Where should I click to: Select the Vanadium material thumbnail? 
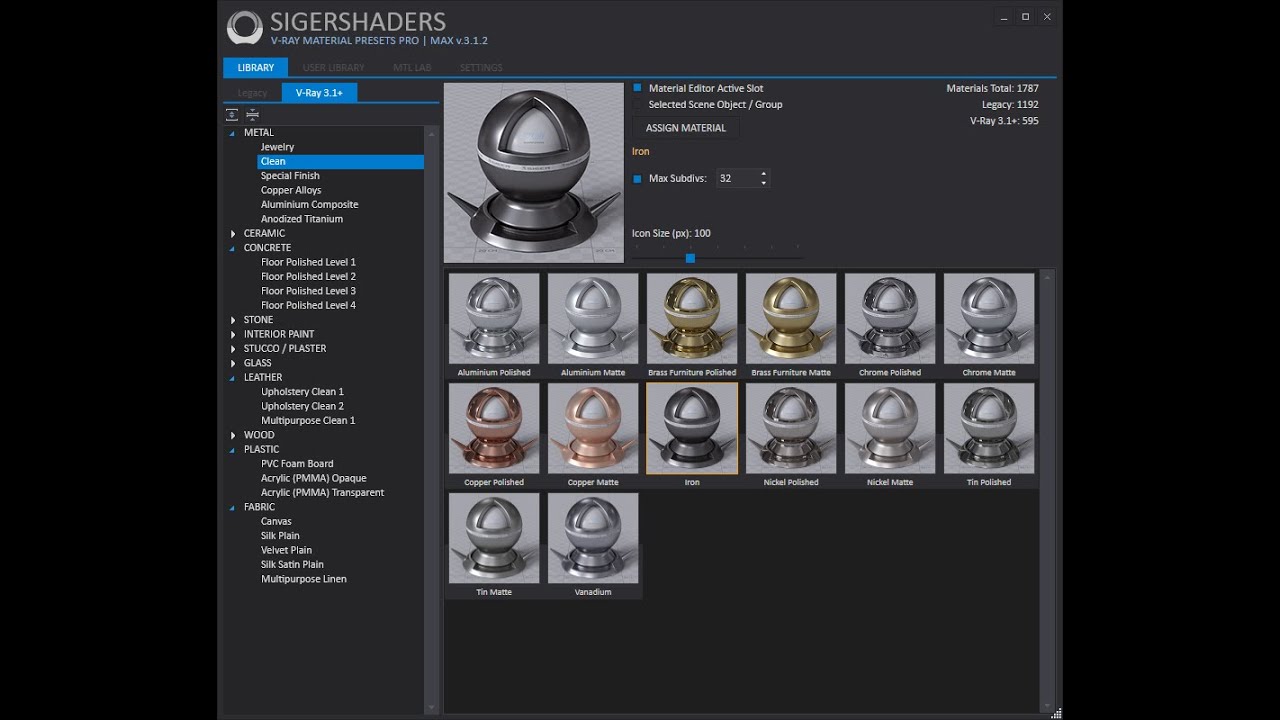[593, 538]
